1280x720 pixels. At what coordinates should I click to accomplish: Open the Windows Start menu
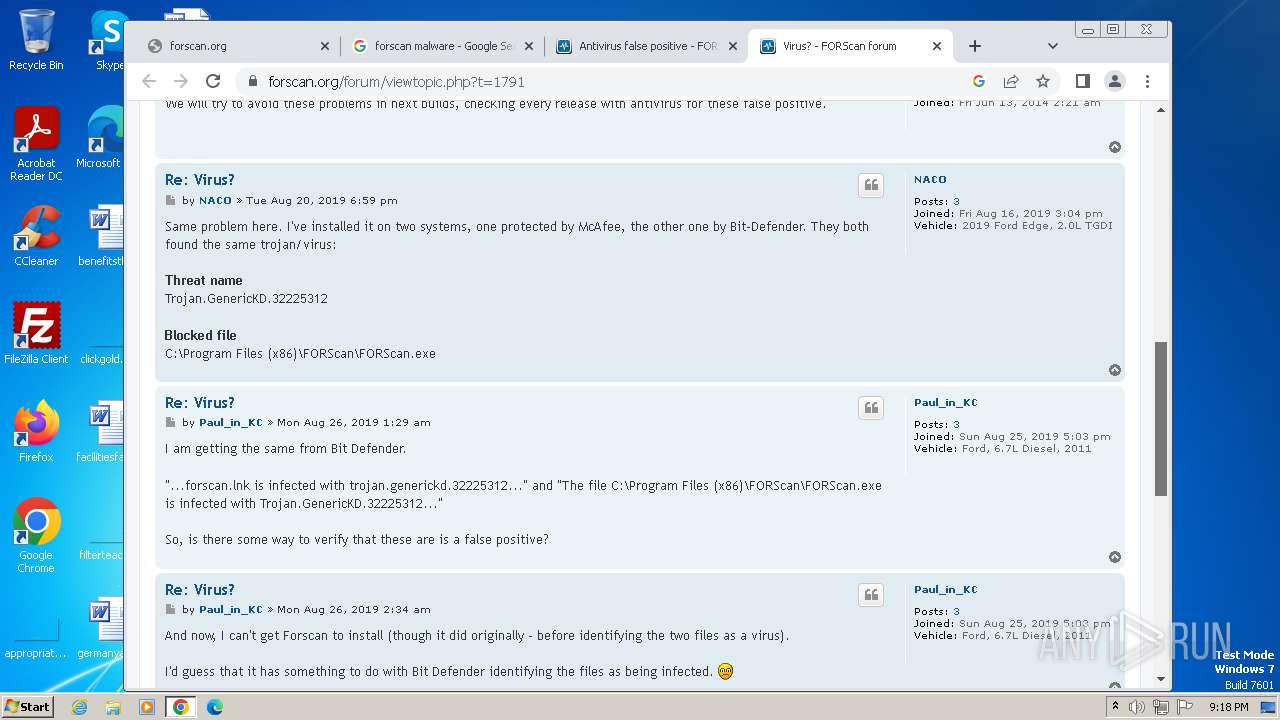27,706
